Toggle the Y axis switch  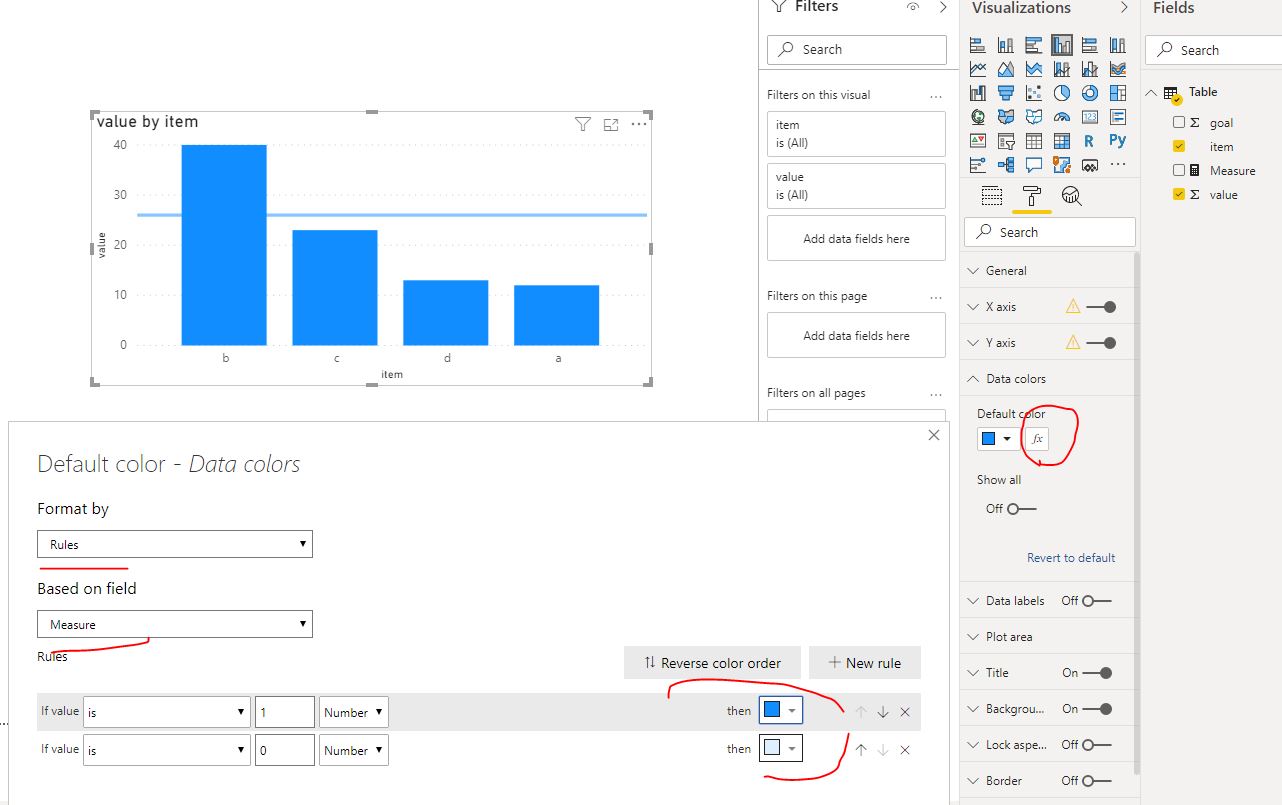tap(1102, 343)
